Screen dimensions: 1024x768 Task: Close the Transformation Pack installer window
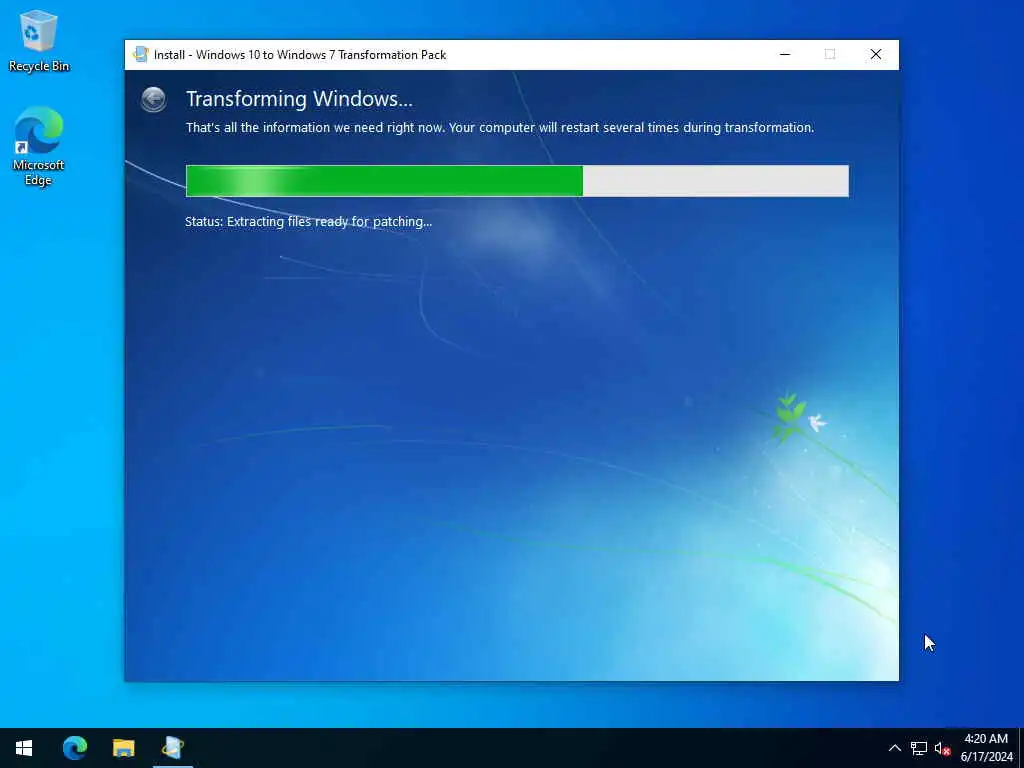(876, 55)
